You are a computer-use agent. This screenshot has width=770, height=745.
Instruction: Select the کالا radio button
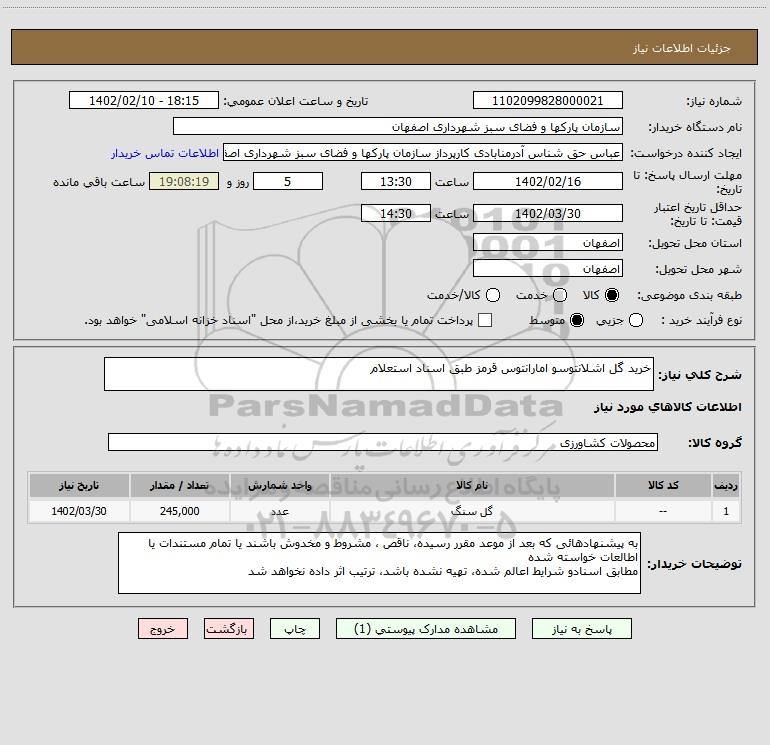612,295
